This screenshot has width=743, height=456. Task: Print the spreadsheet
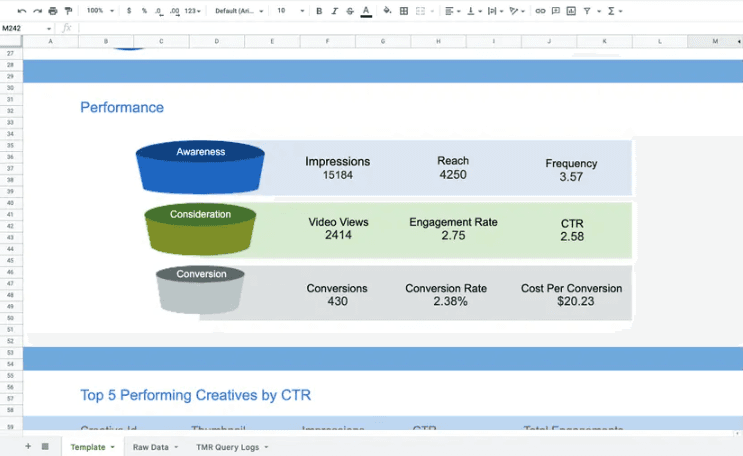click(x=53, y=11)
